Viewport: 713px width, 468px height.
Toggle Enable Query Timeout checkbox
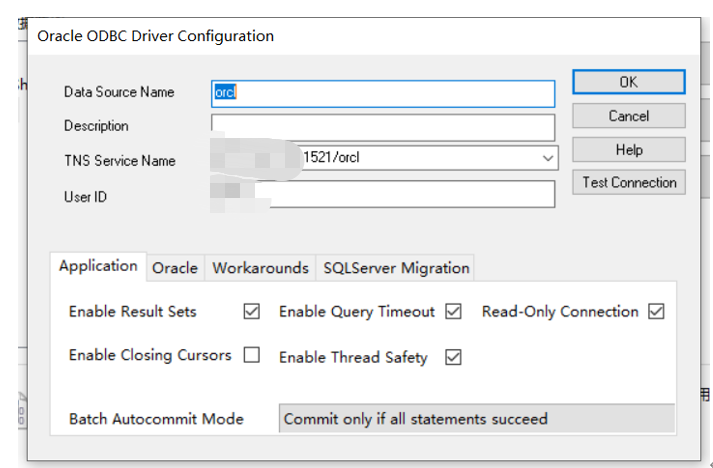click(453, 312)
